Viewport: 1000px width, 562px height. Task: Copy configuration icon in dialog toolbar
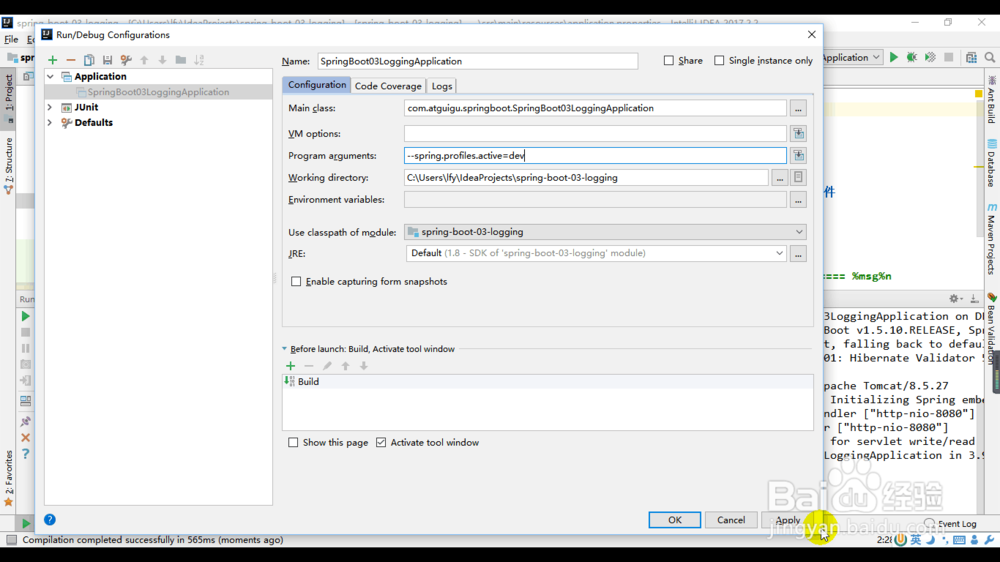tap(89, 60)
